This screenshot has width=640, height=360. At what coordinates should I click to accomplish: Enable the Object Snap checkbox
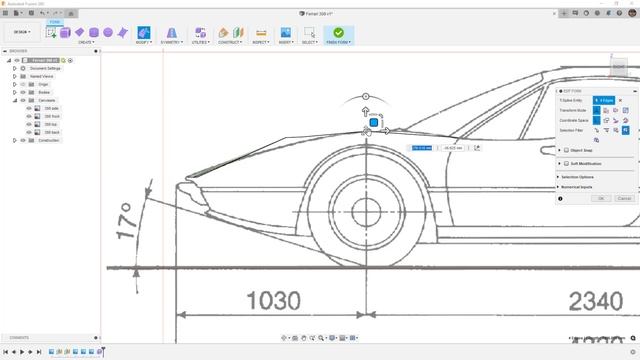point(567,150)
